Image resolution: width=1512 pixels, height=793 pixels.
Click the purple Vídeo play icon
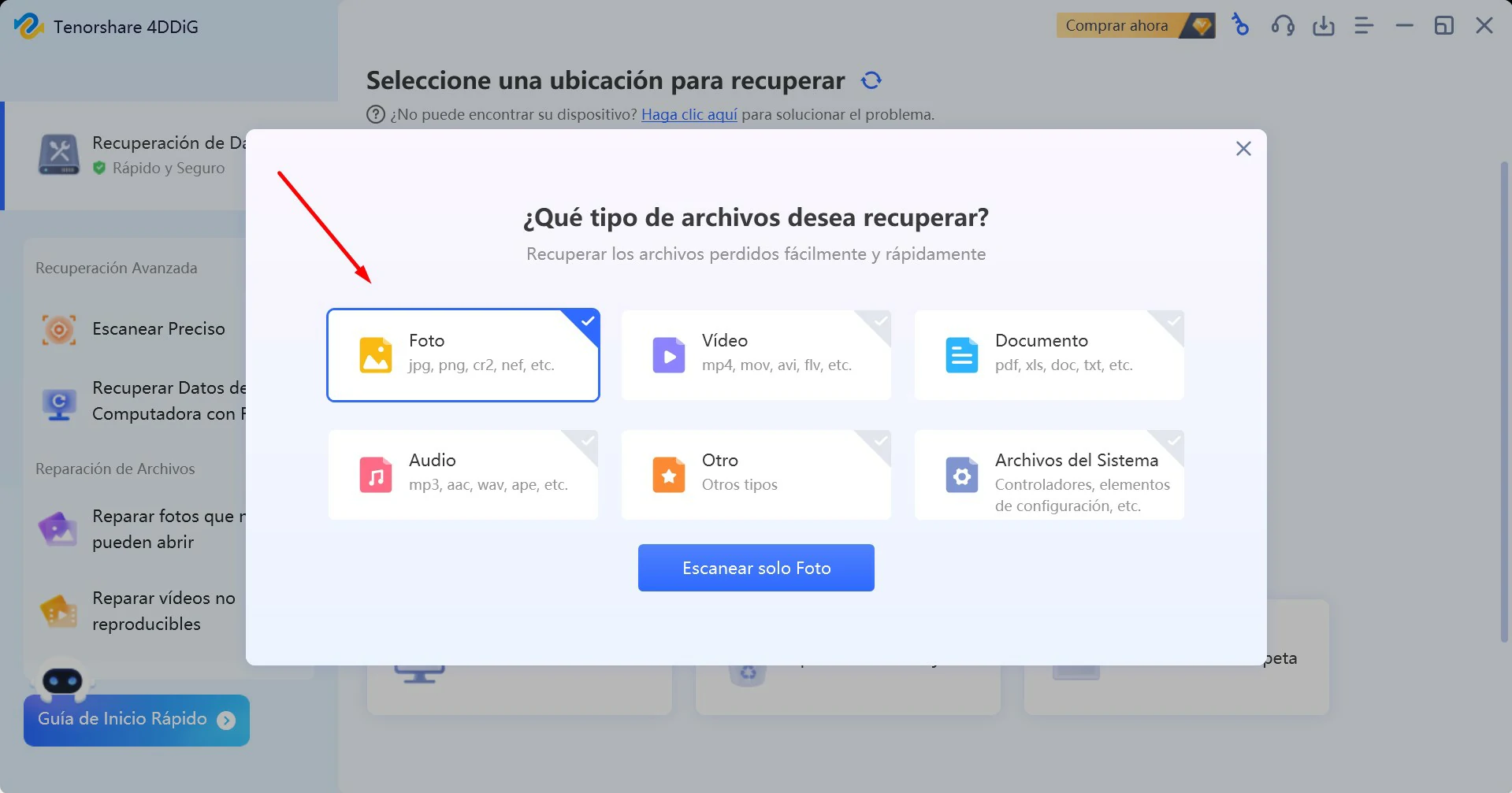pyautogui.click(x=669, y=355)
